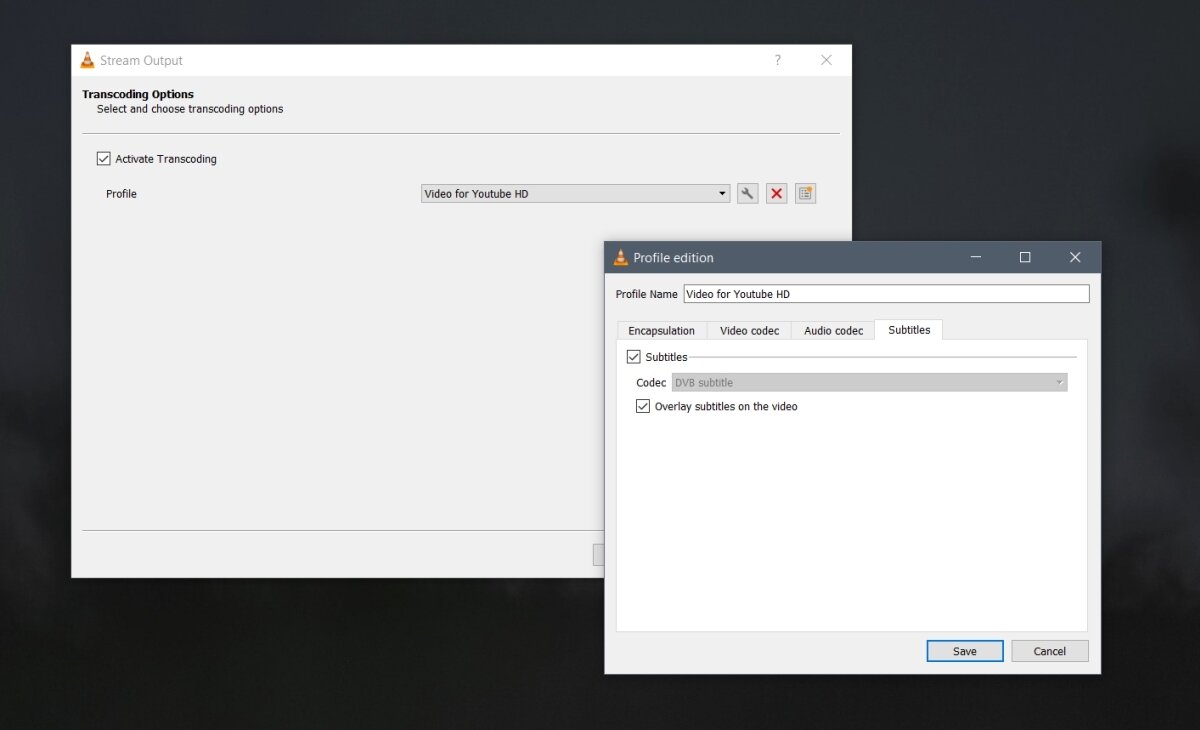Click 'Select and choose transcoding options' text
This screenshot has height=730, width=1200.
190,109
